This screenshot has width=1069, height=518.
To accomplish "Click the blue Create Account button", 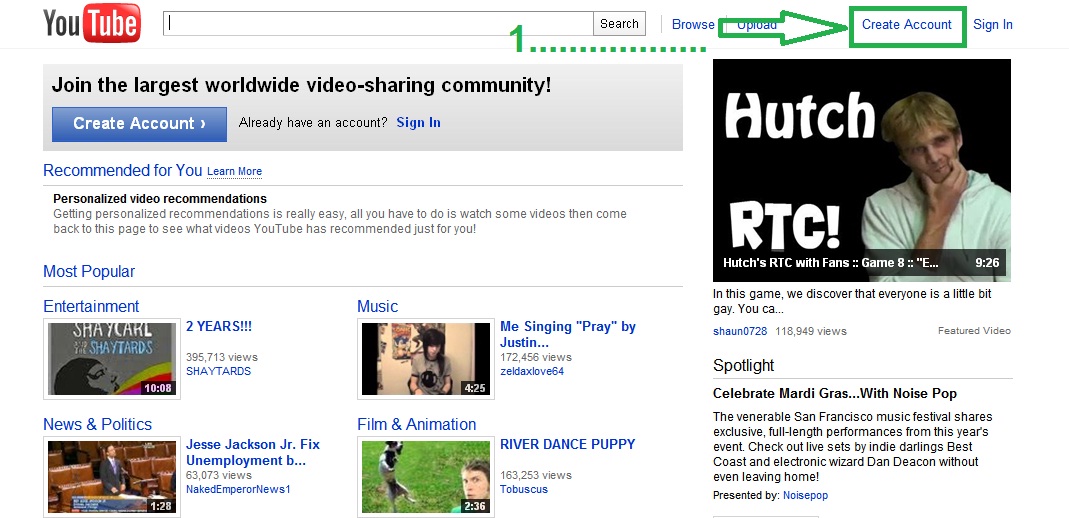I will point(139,124).
